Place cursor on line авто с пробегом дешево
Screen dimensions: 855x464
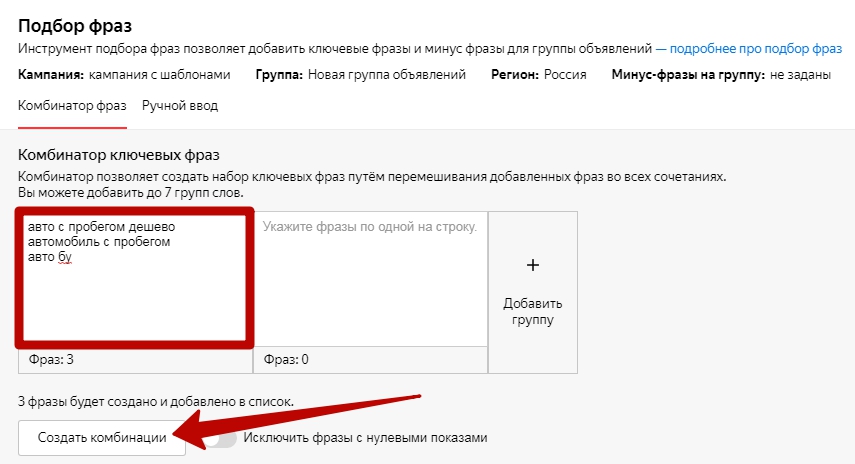tap(101, 227)
